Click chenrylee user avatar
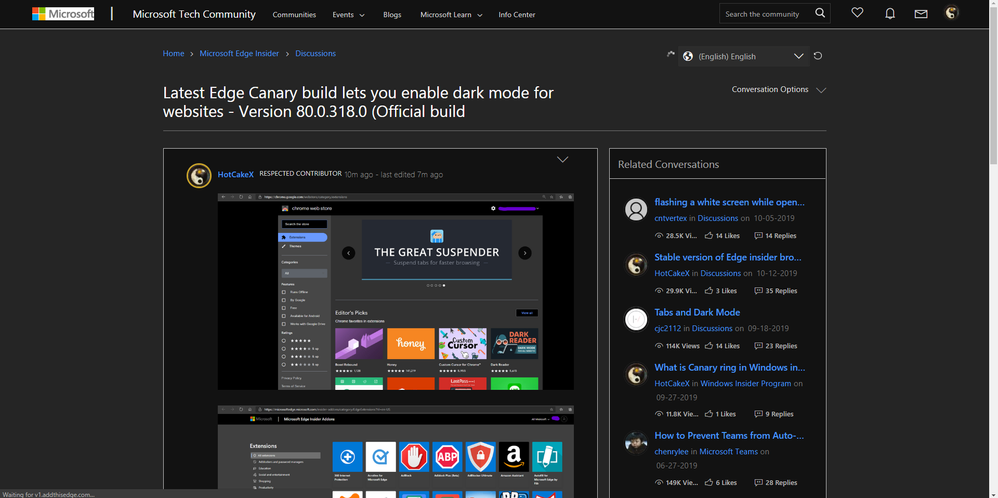998x498 pixels. pyautogui.click(x=636, y=443)
